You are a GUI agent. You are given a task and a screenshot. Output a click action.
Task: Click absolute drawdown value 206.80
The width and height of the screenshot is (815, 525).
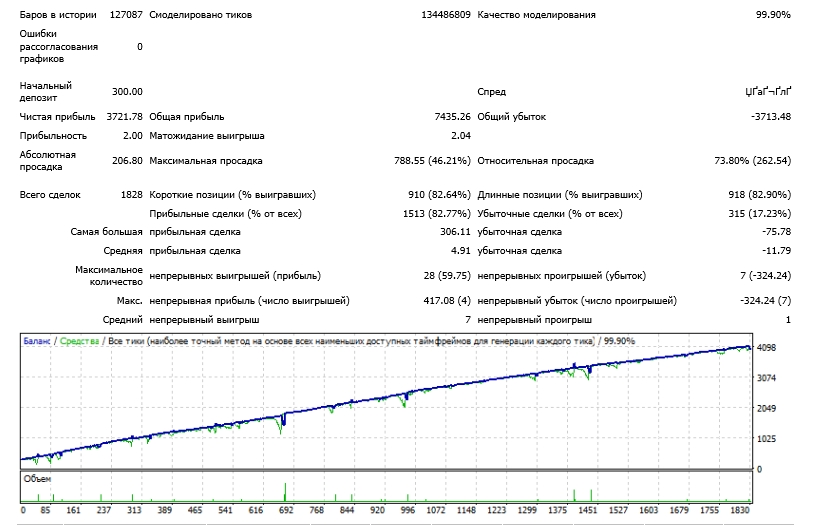(x=127, y=161)
